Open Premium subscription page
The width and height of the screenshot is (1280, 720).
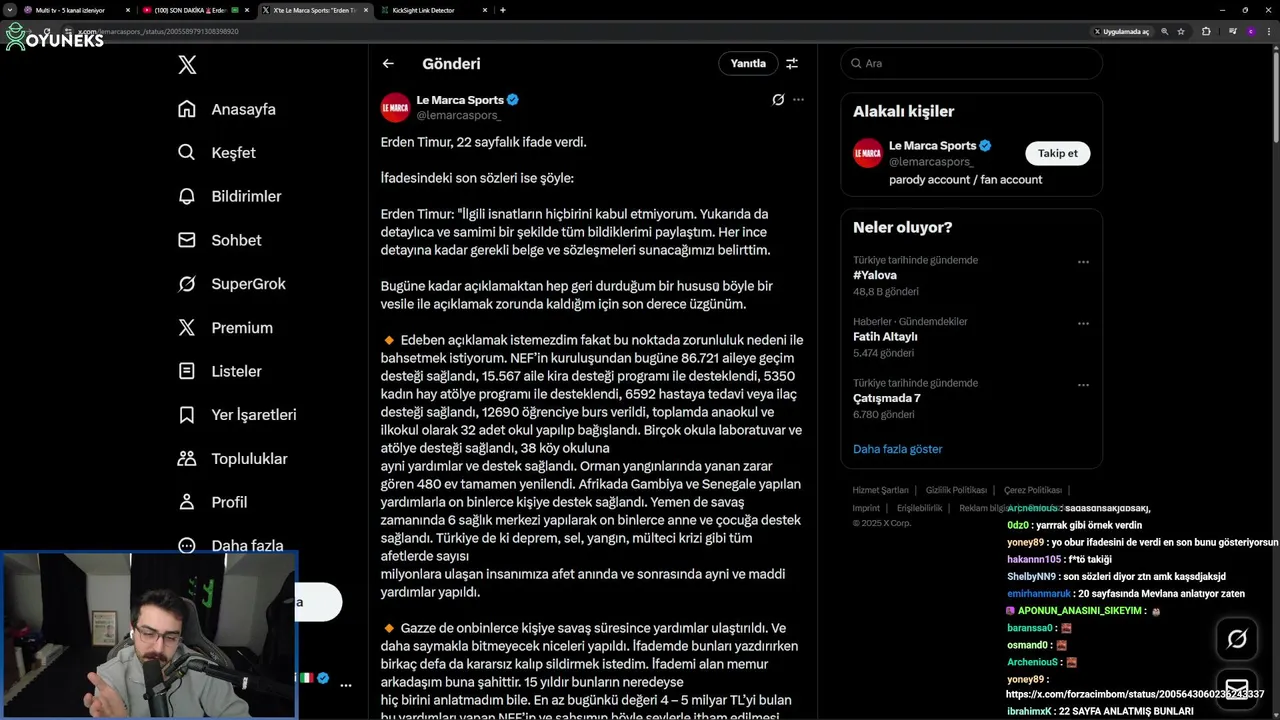[224, 328]
